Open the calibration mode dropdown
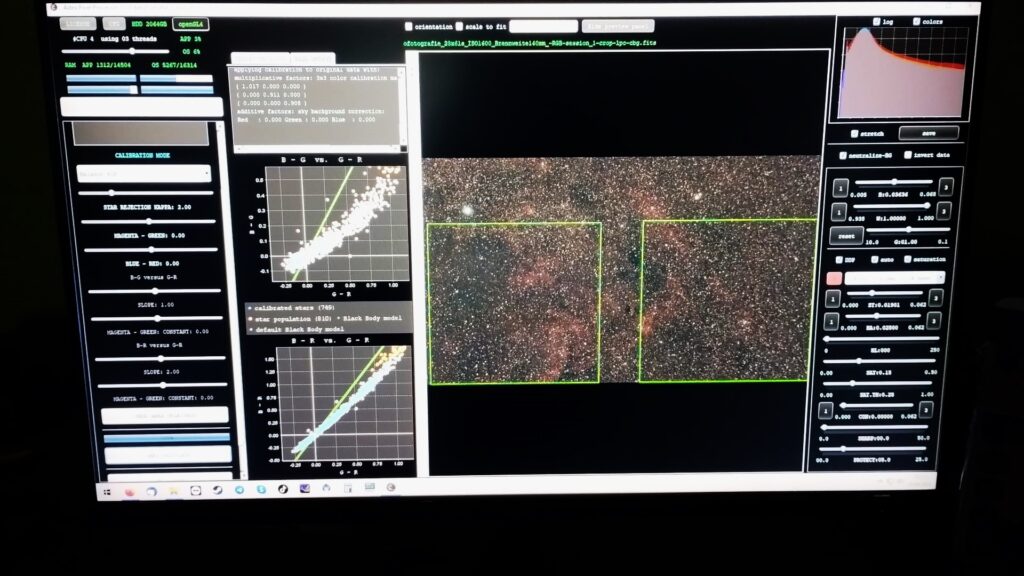 pos(145,173)
